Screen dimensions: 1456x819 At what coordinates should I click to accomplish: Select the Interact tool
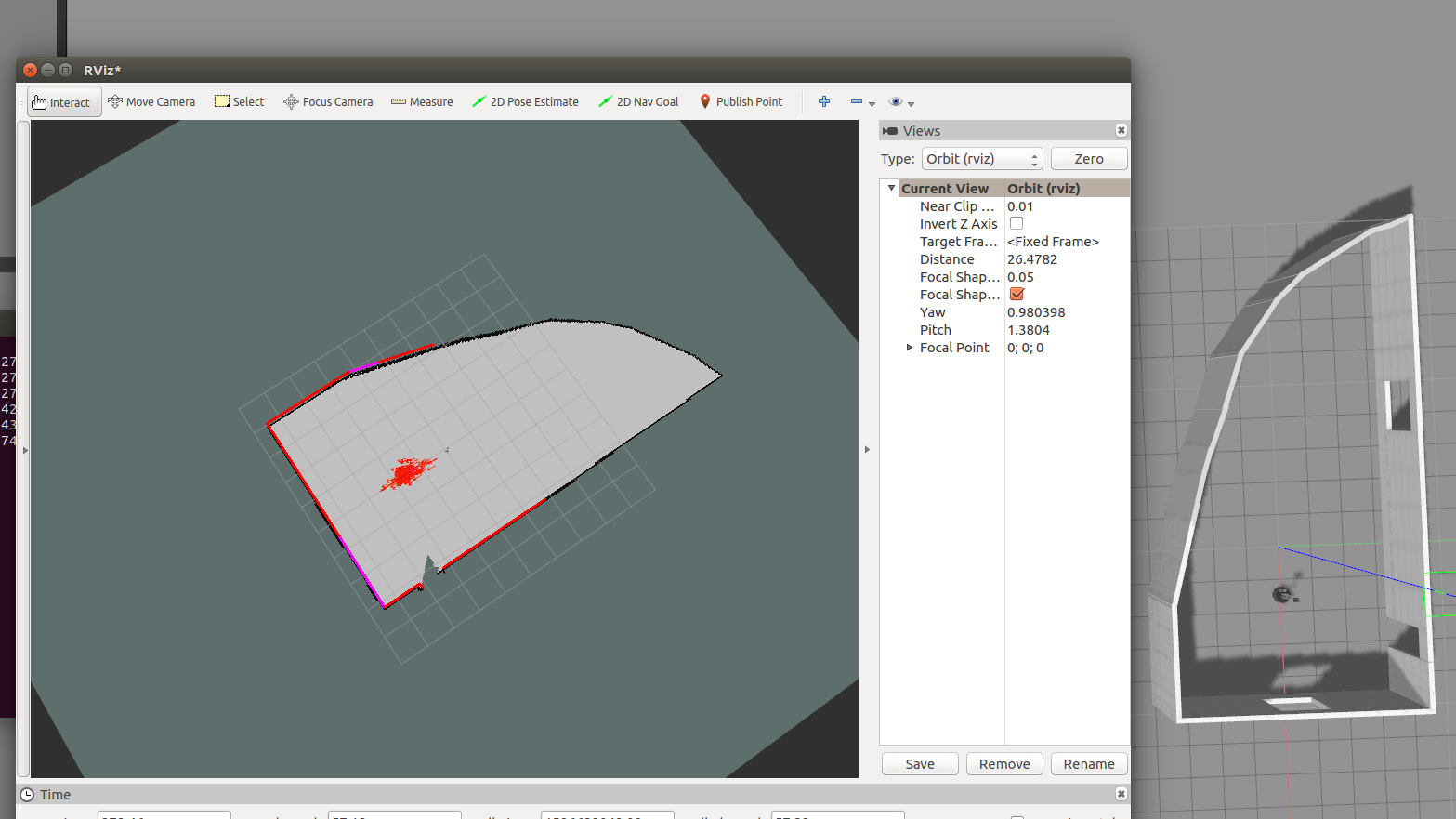[63, 101]
